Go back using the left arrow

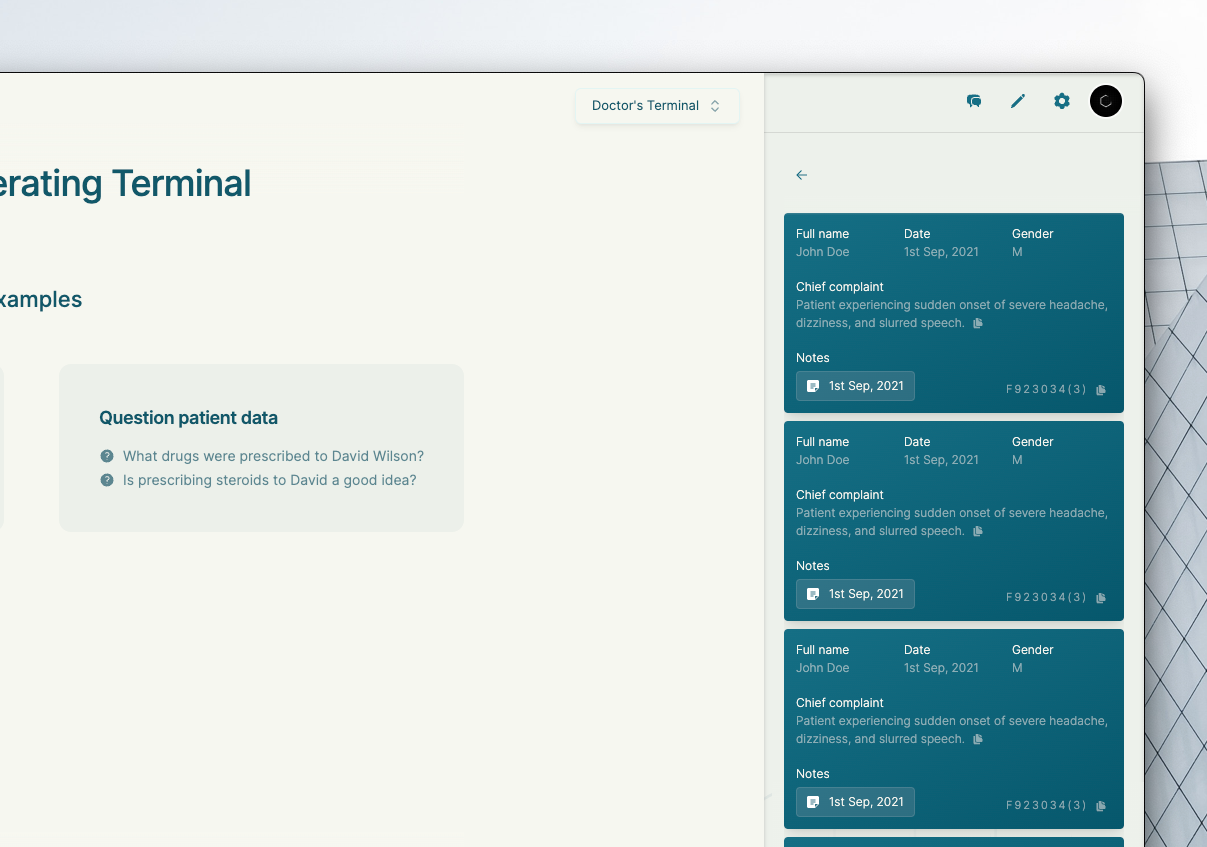[801, 175]
